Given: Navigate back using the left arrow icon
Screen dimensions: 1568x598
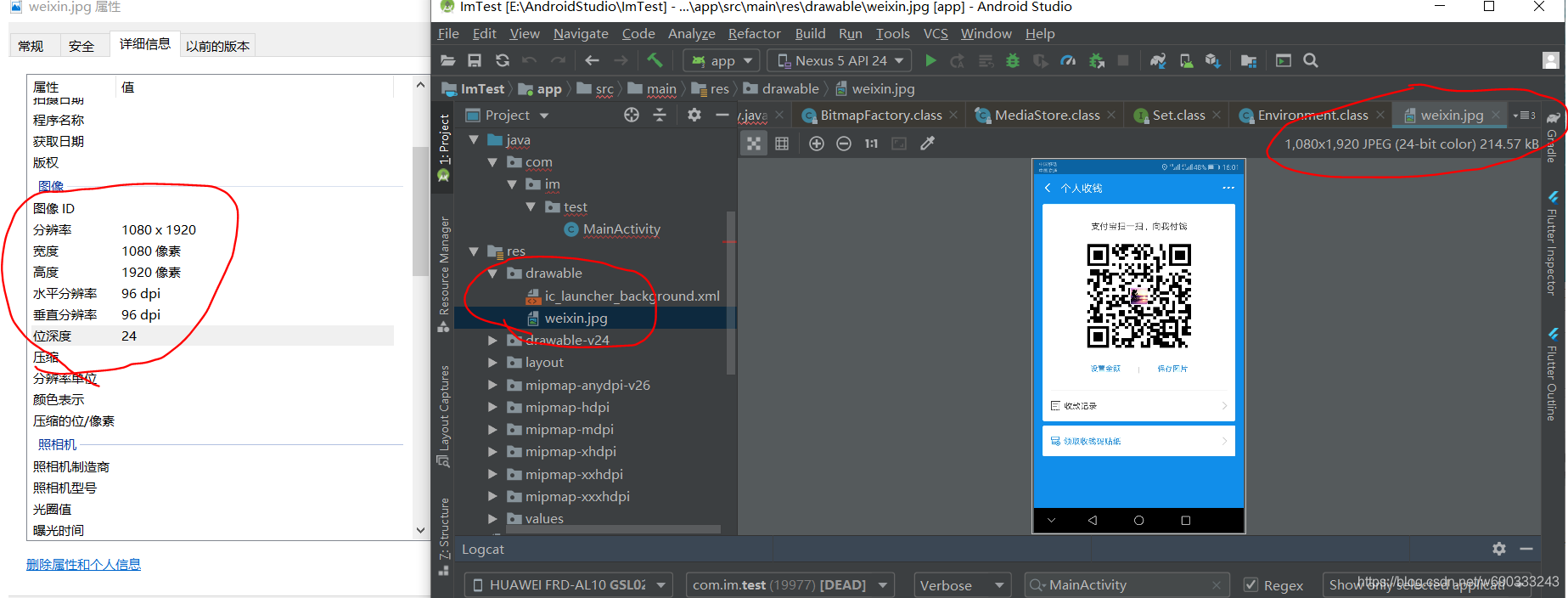Looking at the screenshot, I should tap(592, 60).
